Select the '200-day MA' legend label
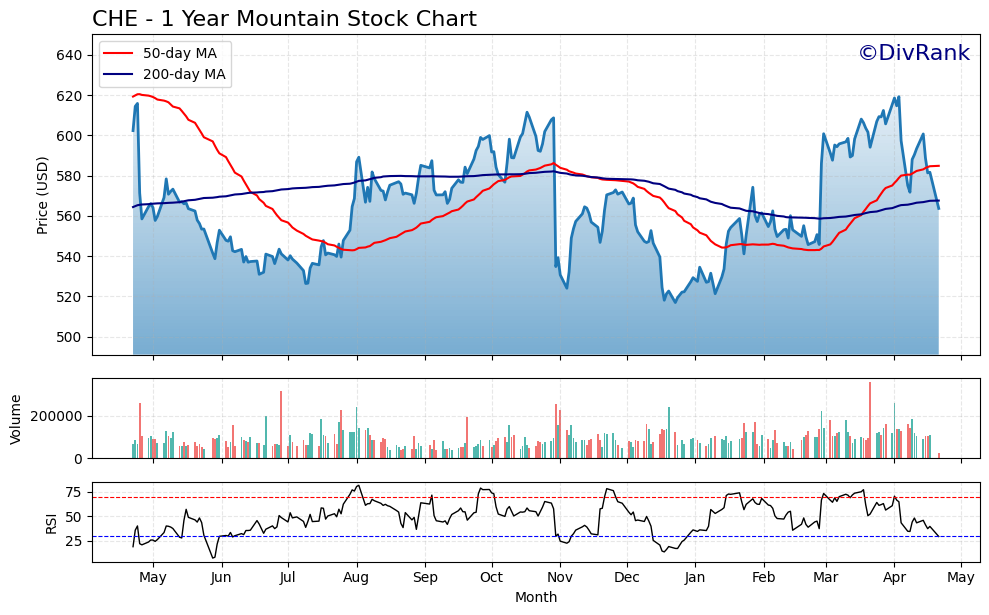 (184, 74)
